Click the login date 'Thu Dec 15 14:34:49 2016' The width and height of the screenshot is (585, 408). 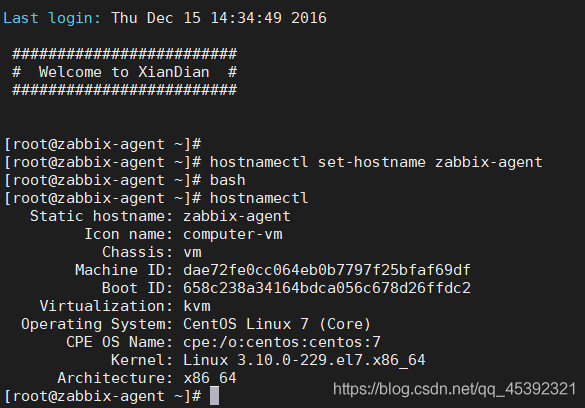(x=219, y=18)
